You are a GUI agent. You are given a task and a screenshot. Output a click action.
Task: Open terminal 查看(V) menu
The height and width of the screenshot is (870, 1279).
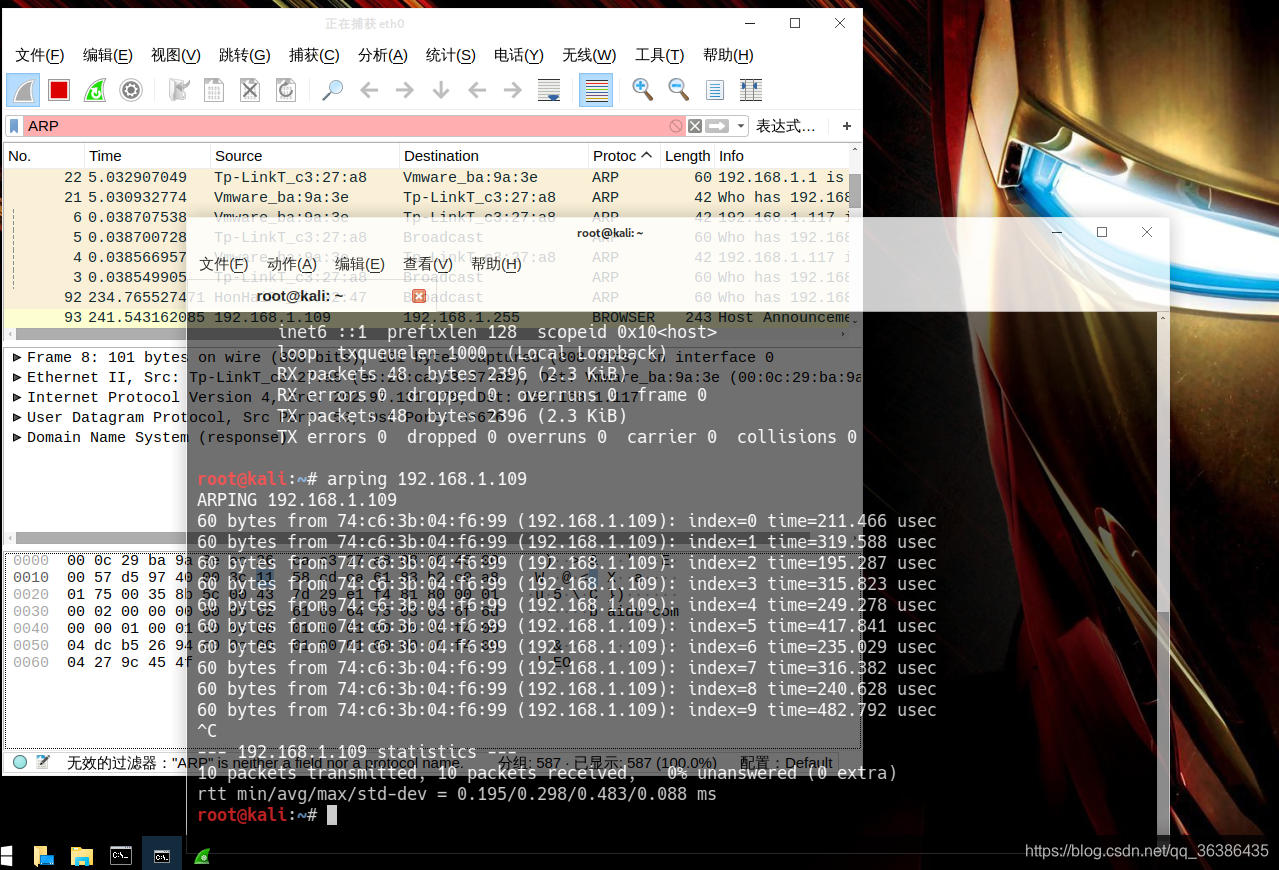(x=428, y=264)
